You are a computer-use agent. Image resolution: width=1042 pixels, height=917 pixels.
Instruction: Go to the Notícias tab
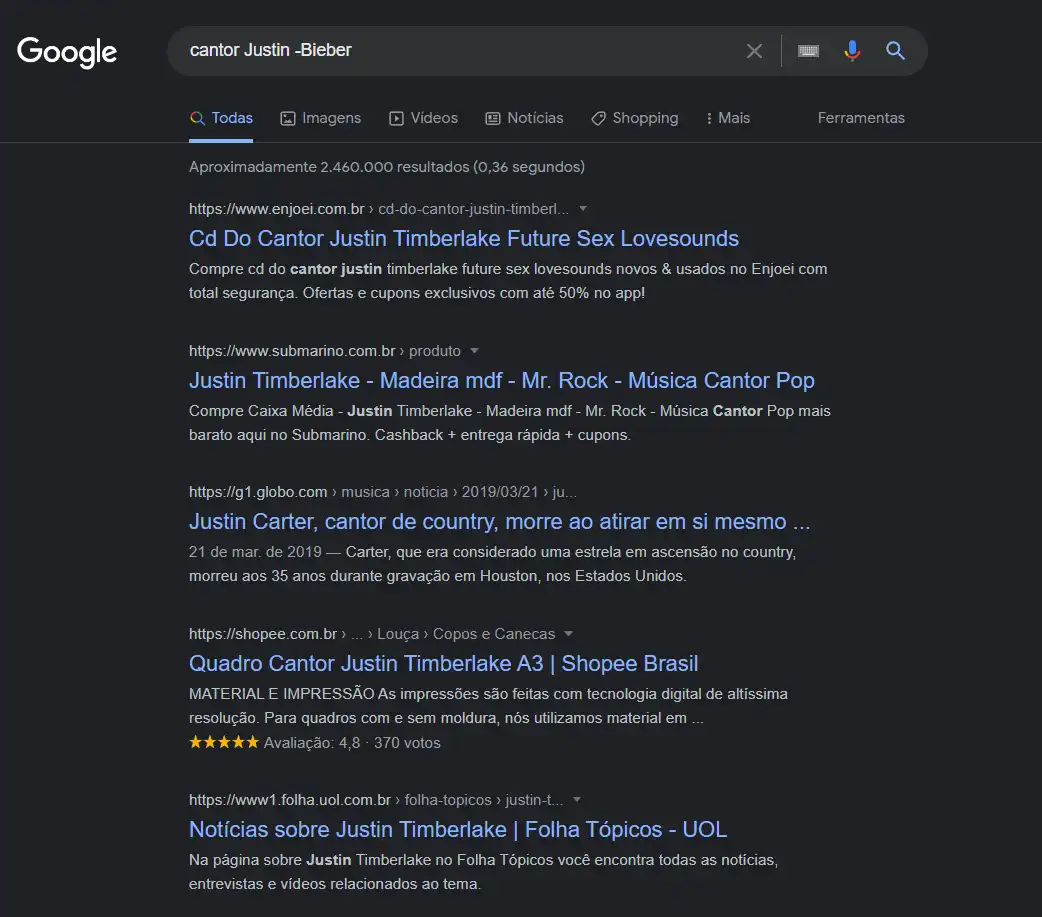[x=524, y=118]
